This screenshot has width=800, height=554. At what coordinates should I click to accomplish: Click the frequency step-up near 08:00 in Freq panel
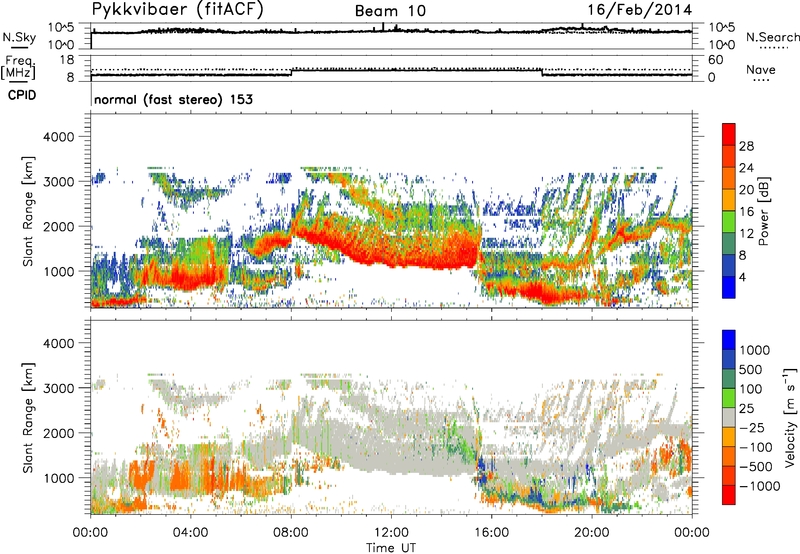click(x=291, y=72)
